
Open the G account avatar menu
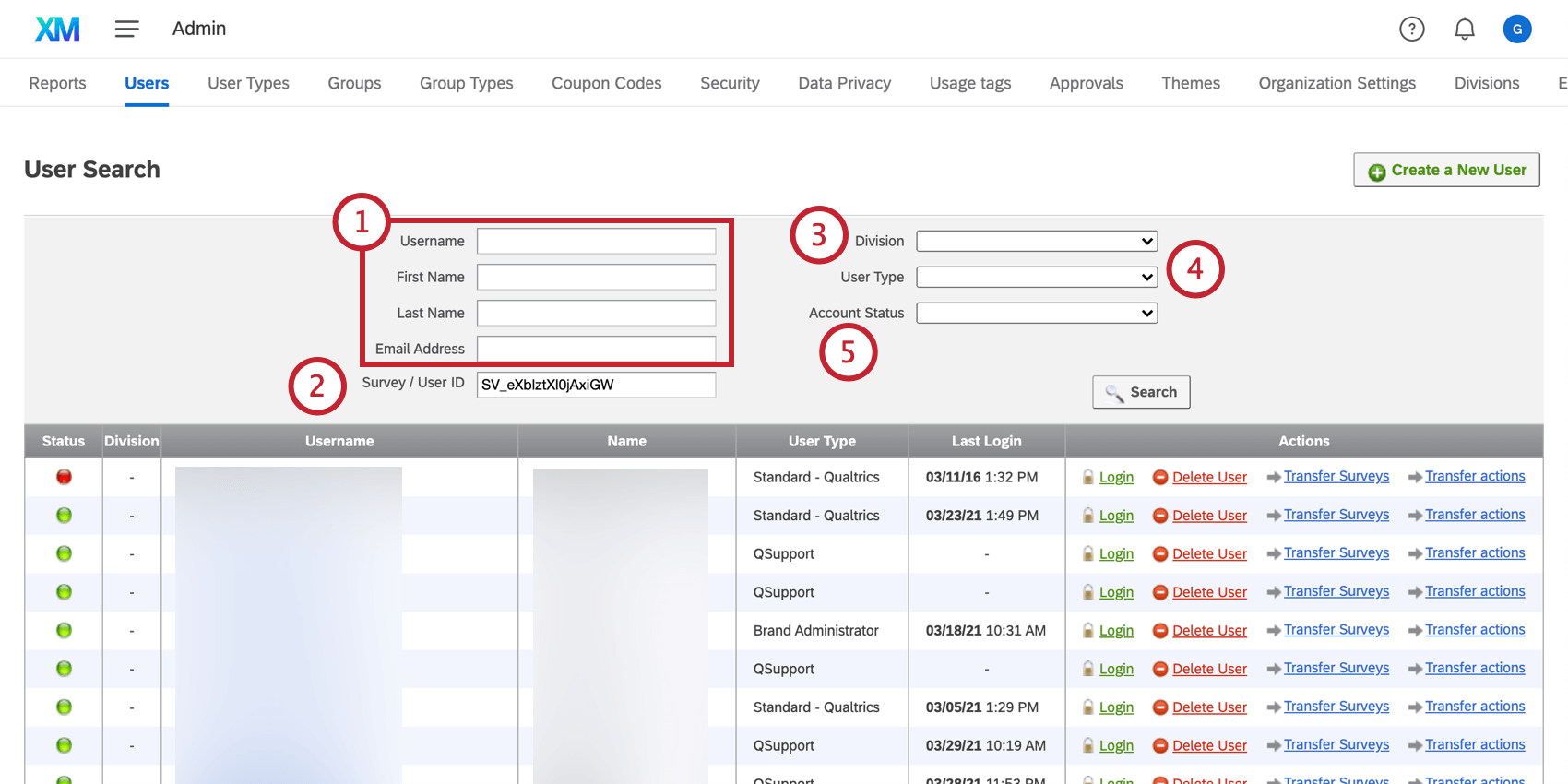click(x=1516, y=29)
